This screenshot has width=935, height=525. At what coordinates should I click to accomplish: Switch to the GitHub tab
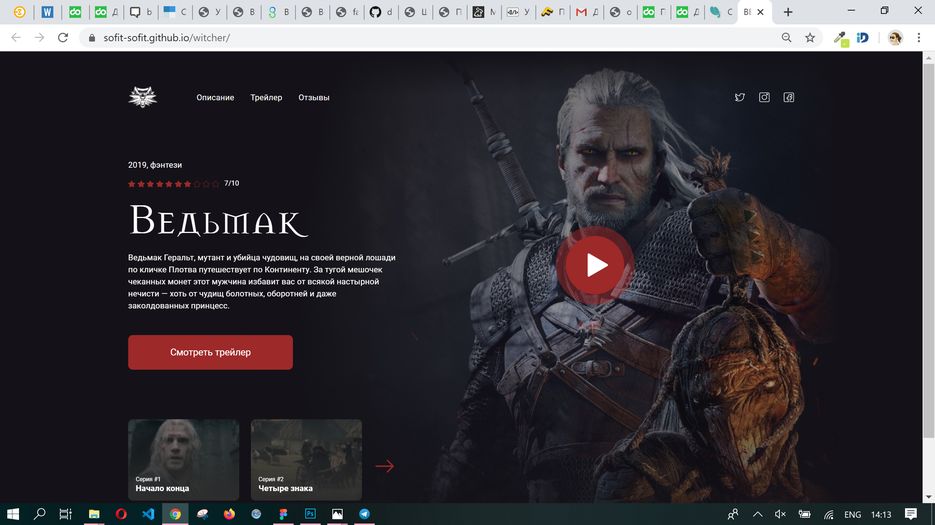coord(381,12)
